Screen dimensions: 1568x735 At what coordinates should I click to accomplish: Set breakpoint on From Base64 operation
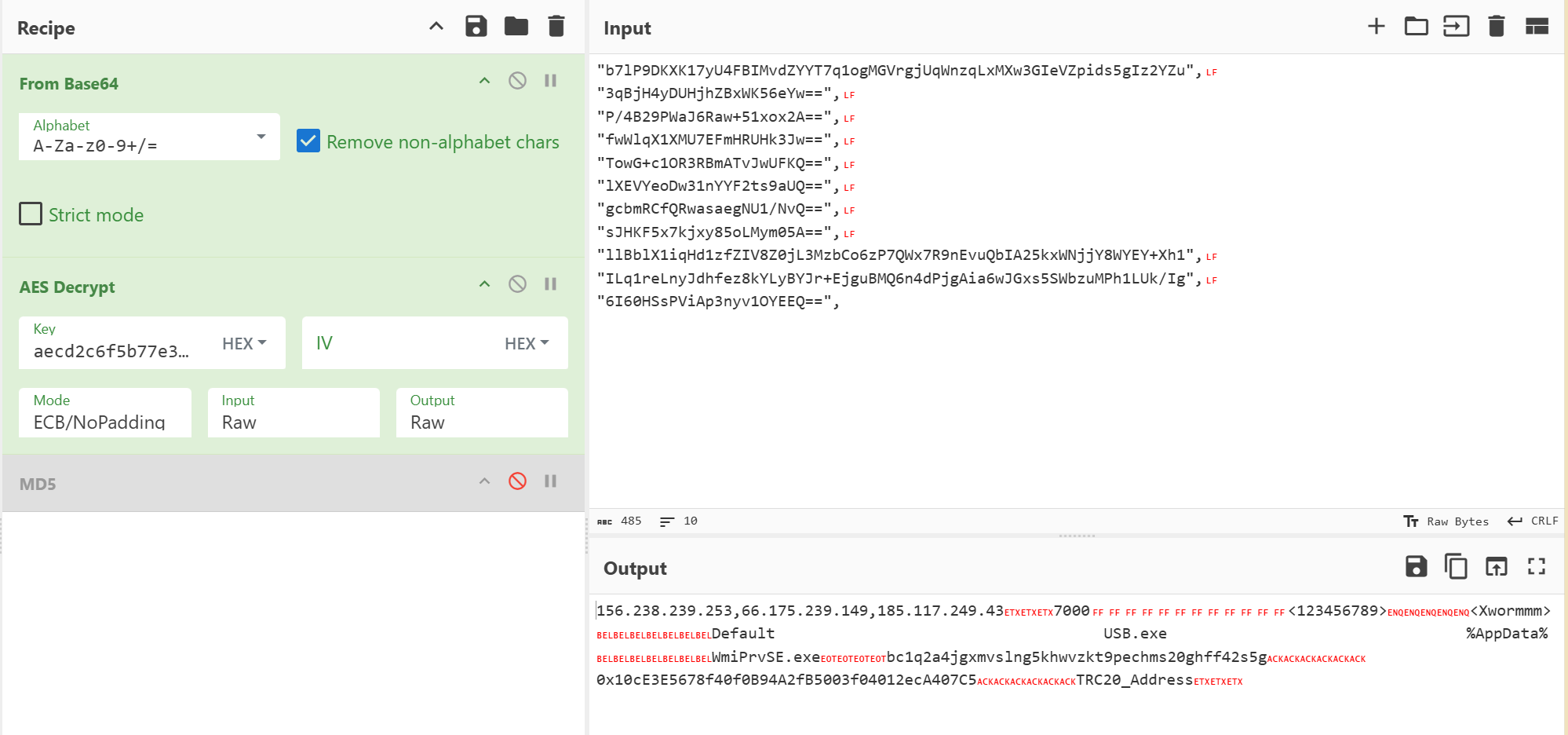coord(551,80)
